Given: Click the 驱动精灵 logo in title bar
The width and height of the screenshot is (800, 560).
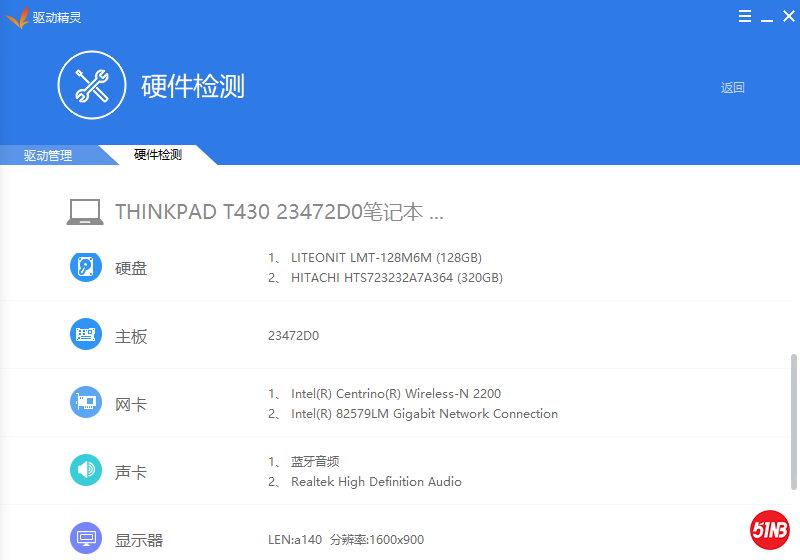Looking at the screenshot, I should (x=17, y=17).
